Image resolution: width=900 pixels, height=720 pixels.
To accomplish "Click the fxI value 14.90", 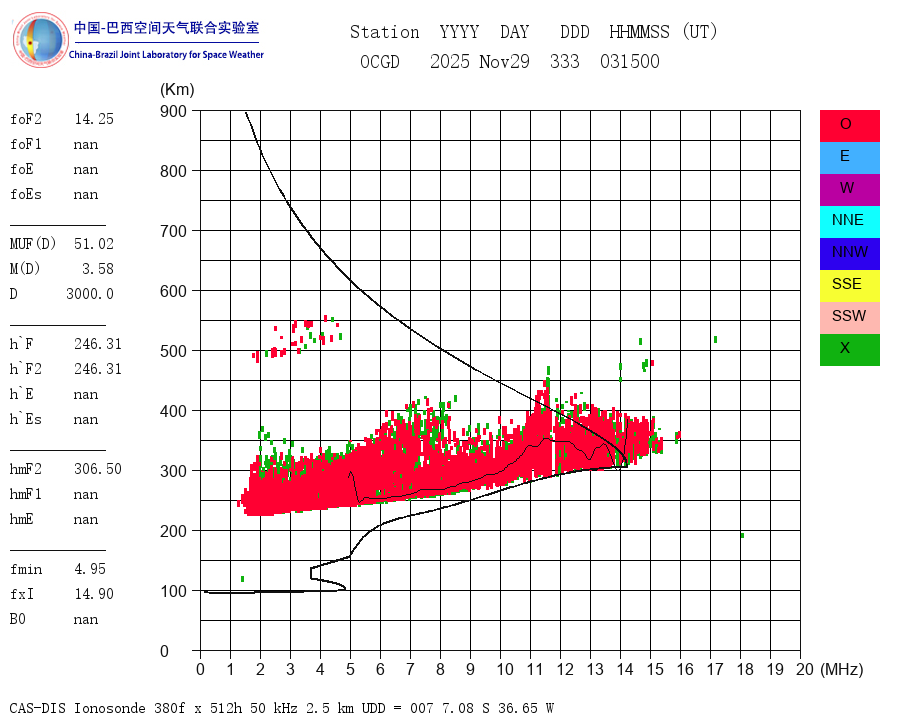I will [x=94, y=594].
